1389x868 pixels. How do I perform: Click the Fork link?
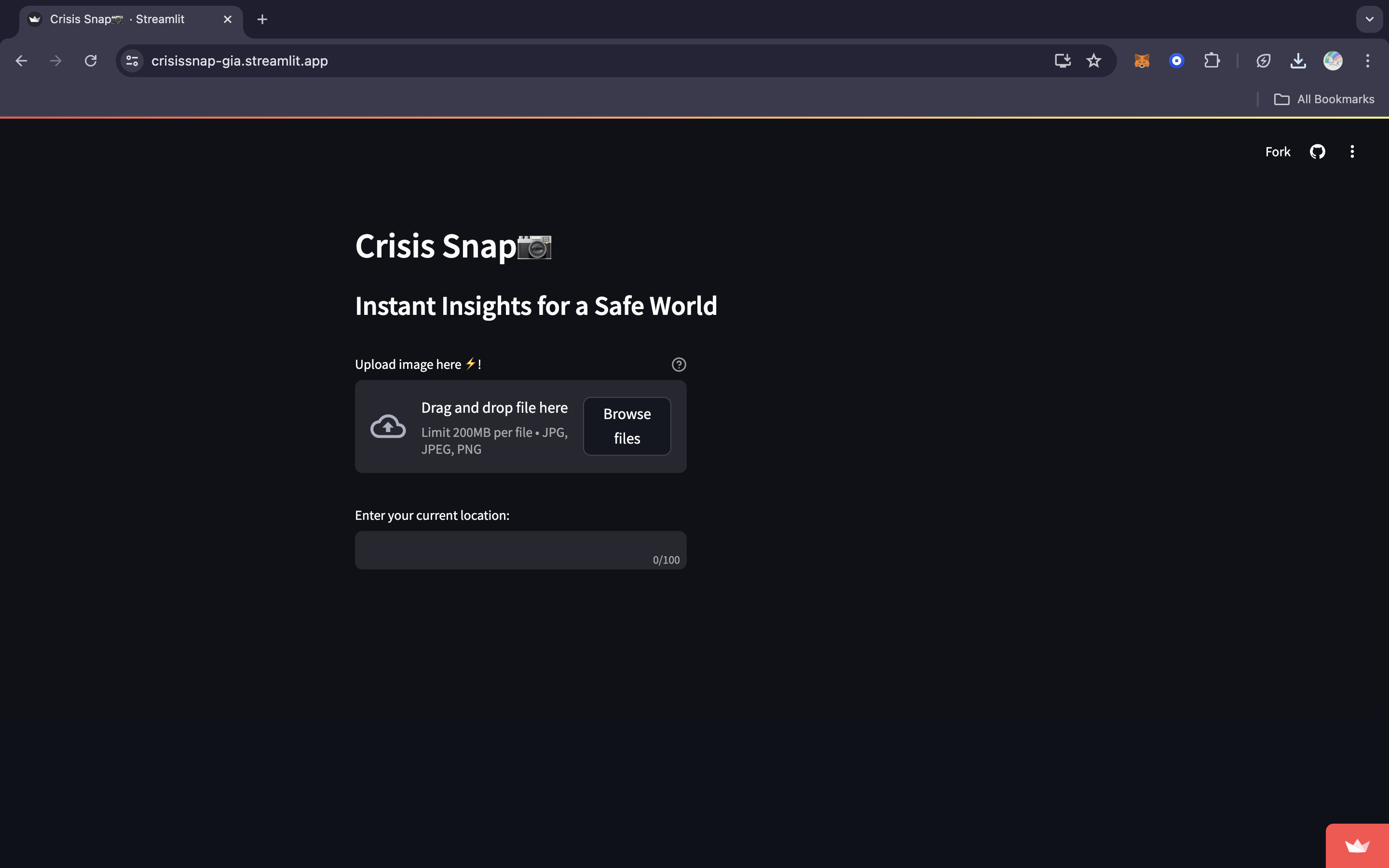(1278, 151)
